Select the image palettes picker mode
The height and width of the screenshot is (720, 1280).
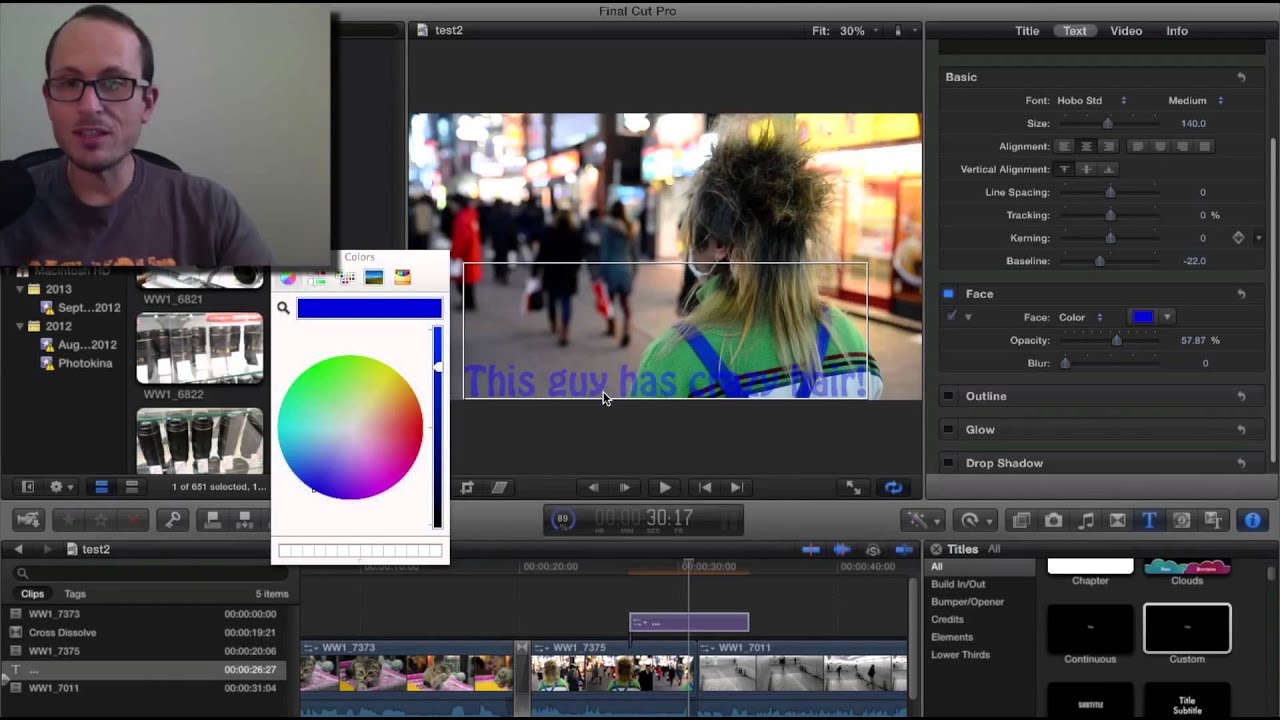374,278
